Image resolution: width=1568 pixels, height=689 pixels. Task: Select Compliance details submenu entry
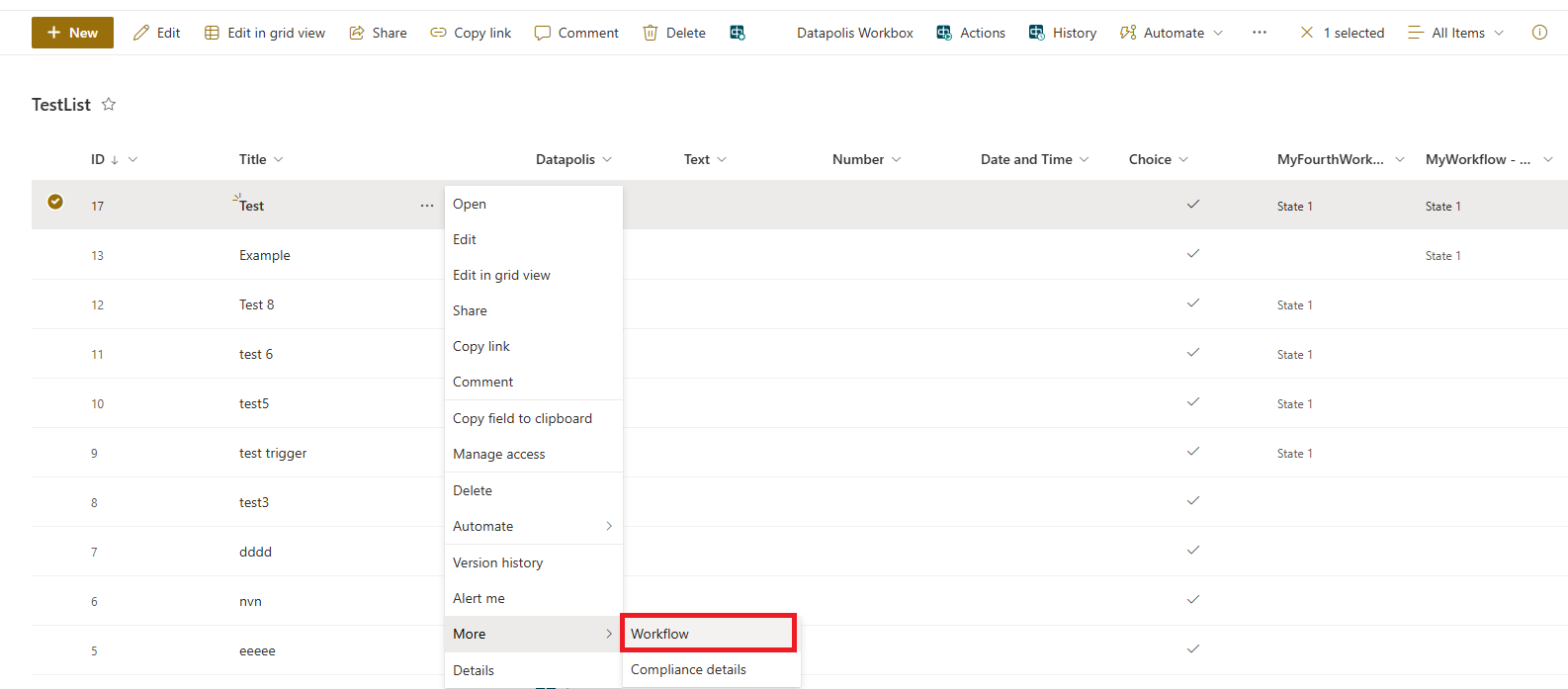[x=688, y=669]
